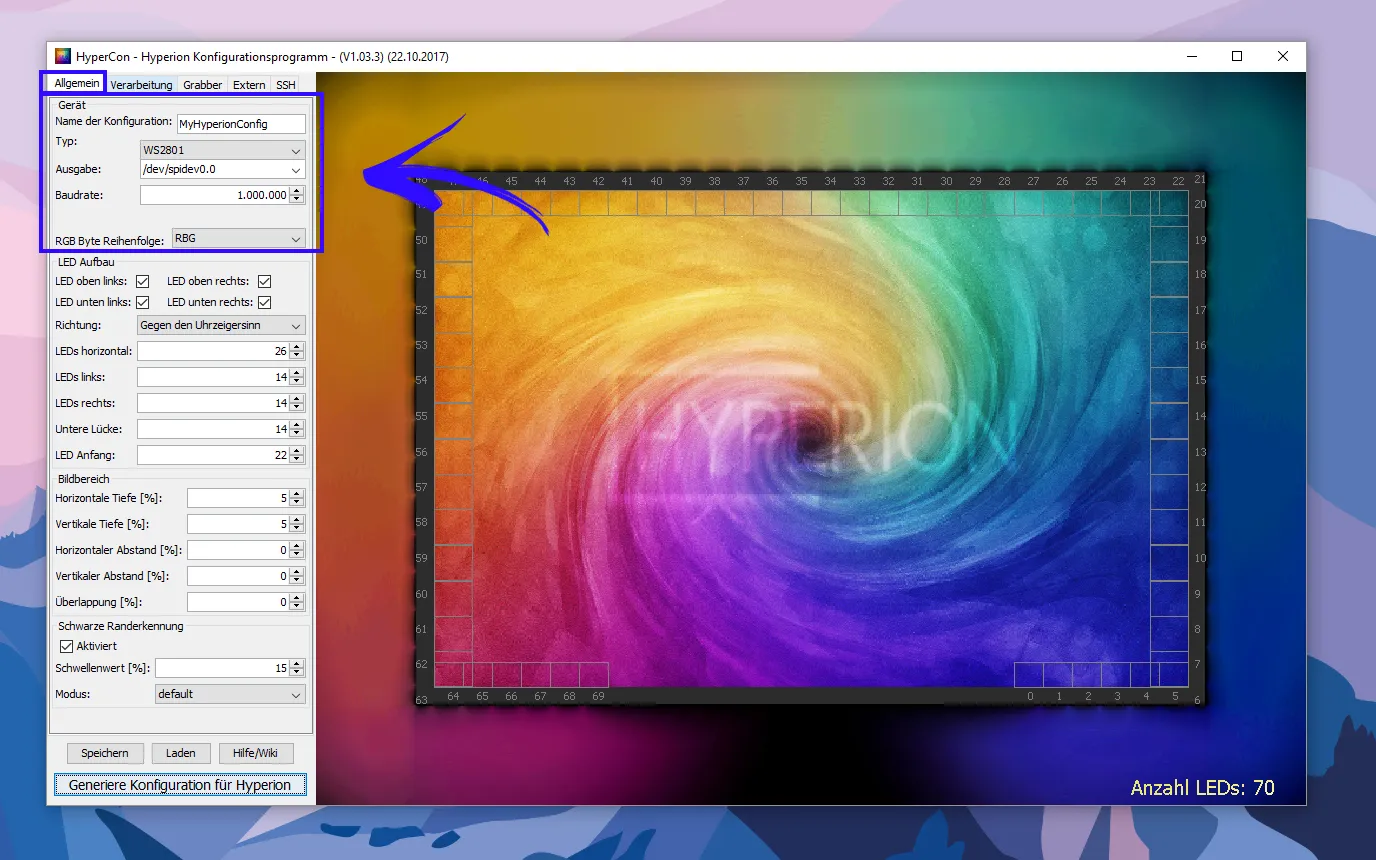
Task: Increase Vertikaler Abstand with up arrow
Action: pyautogui.click(x=297, y=572)
